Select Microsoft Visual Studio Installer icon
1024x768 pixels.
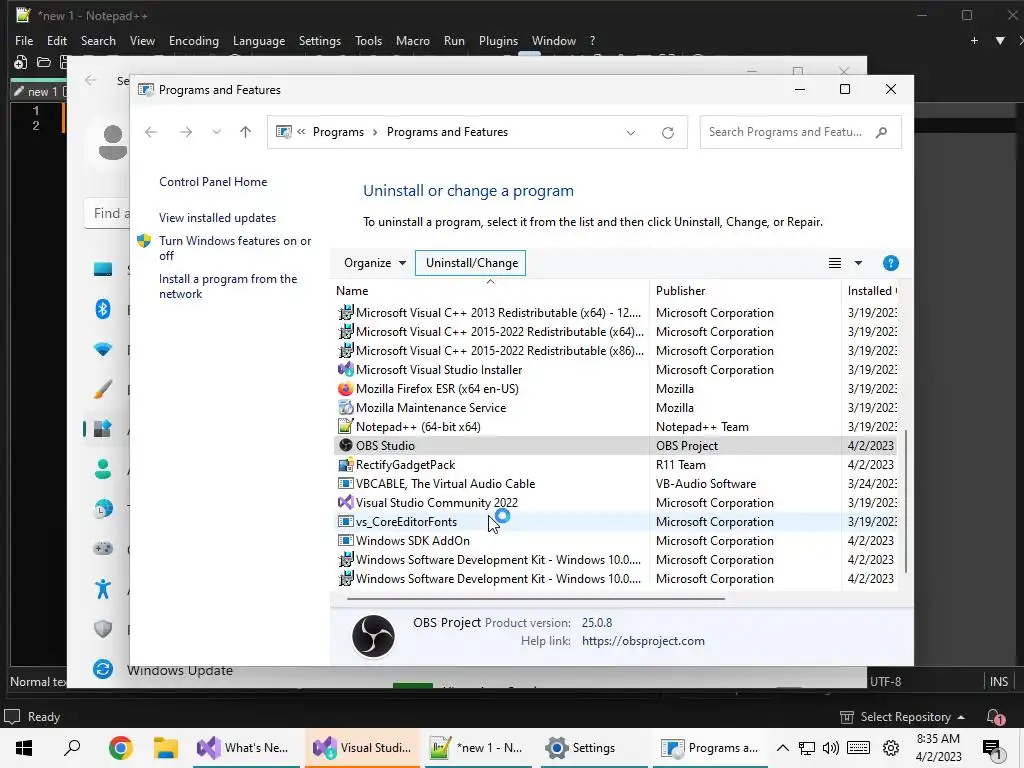345,370
